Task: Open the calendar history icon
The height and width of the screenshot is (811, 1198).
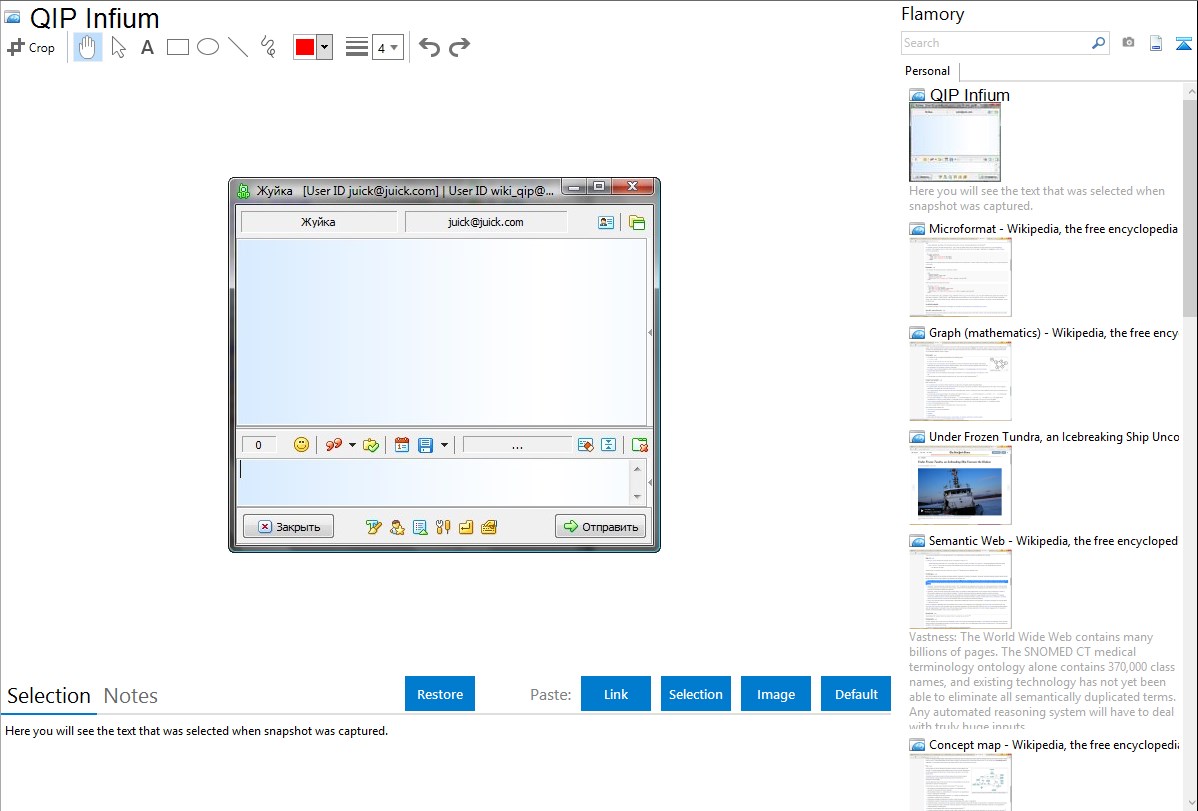Action: coord(402,445)
